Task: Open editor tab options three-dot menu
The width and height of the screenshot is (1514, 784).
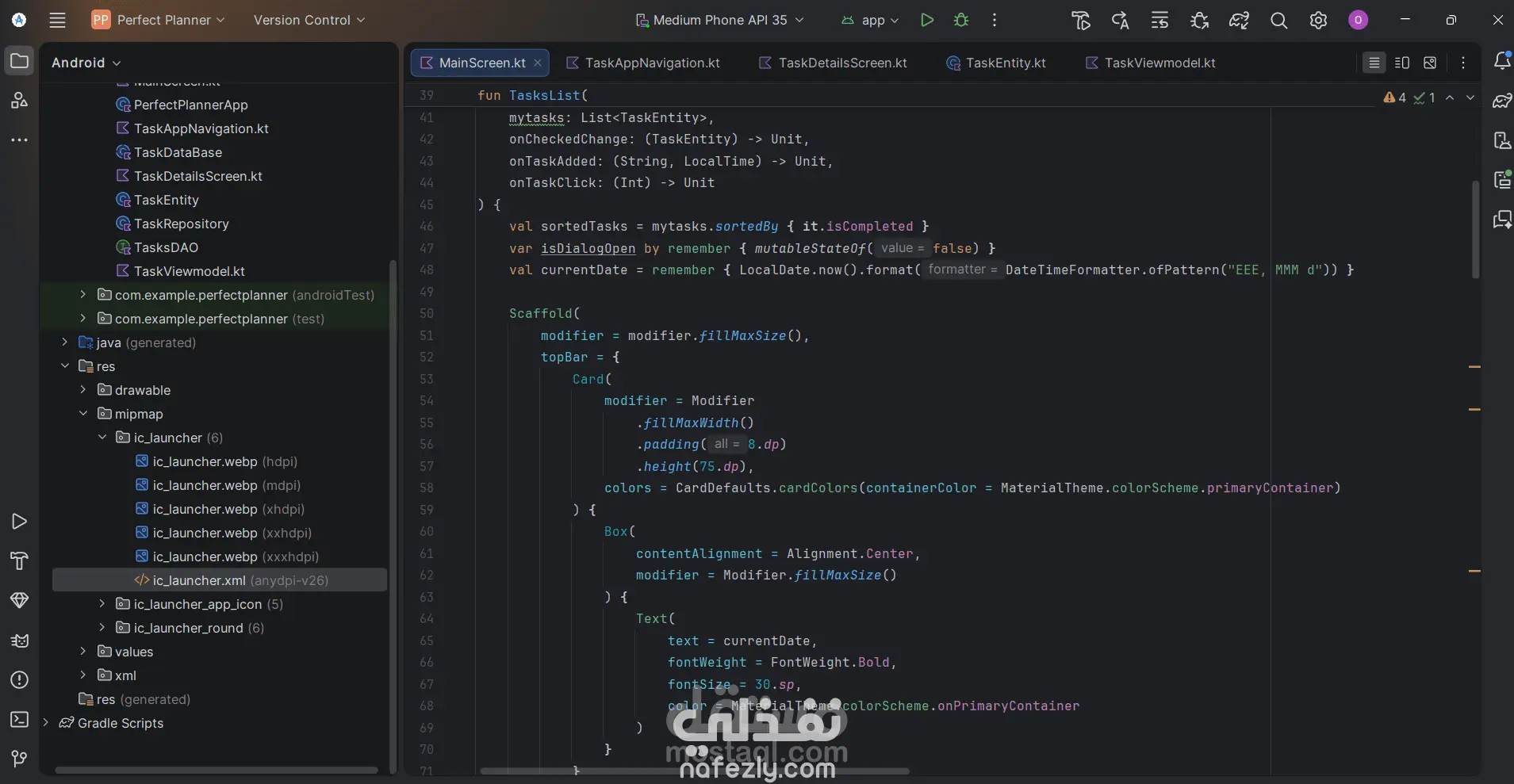Action: coord(1463,63)
